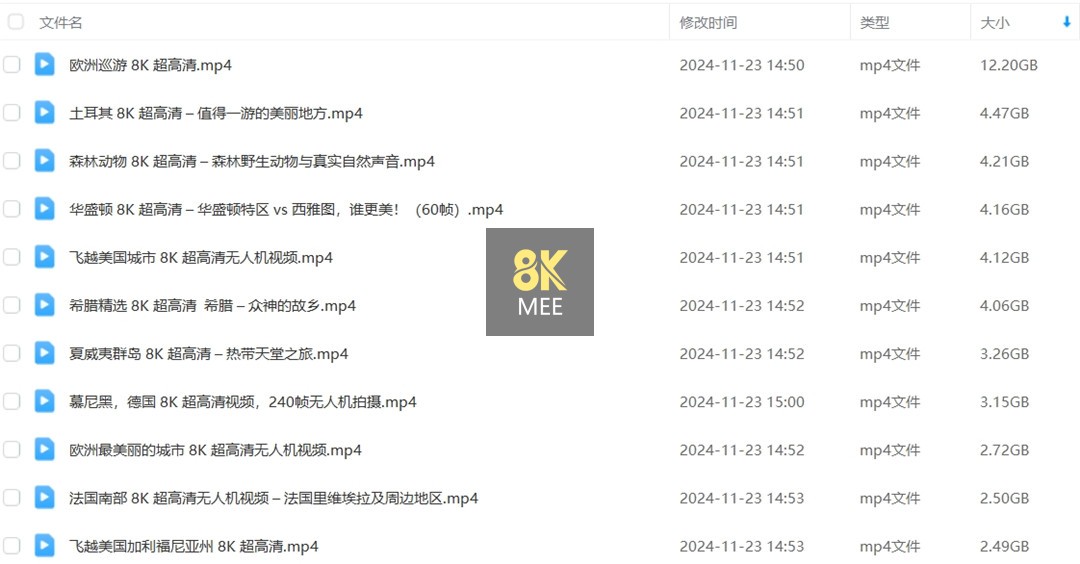Image resolution: width=1080 pixels, height=564 pixels.
Task: Tick the select-all checkbox beside 文件名
Action: (x=15, y=22)
